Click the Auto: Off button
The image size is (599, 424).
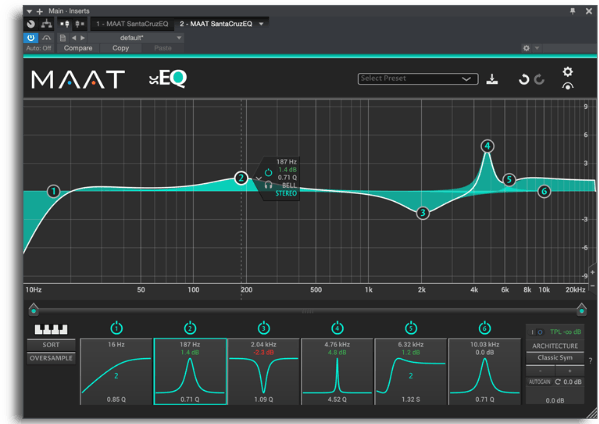point(39,48)
